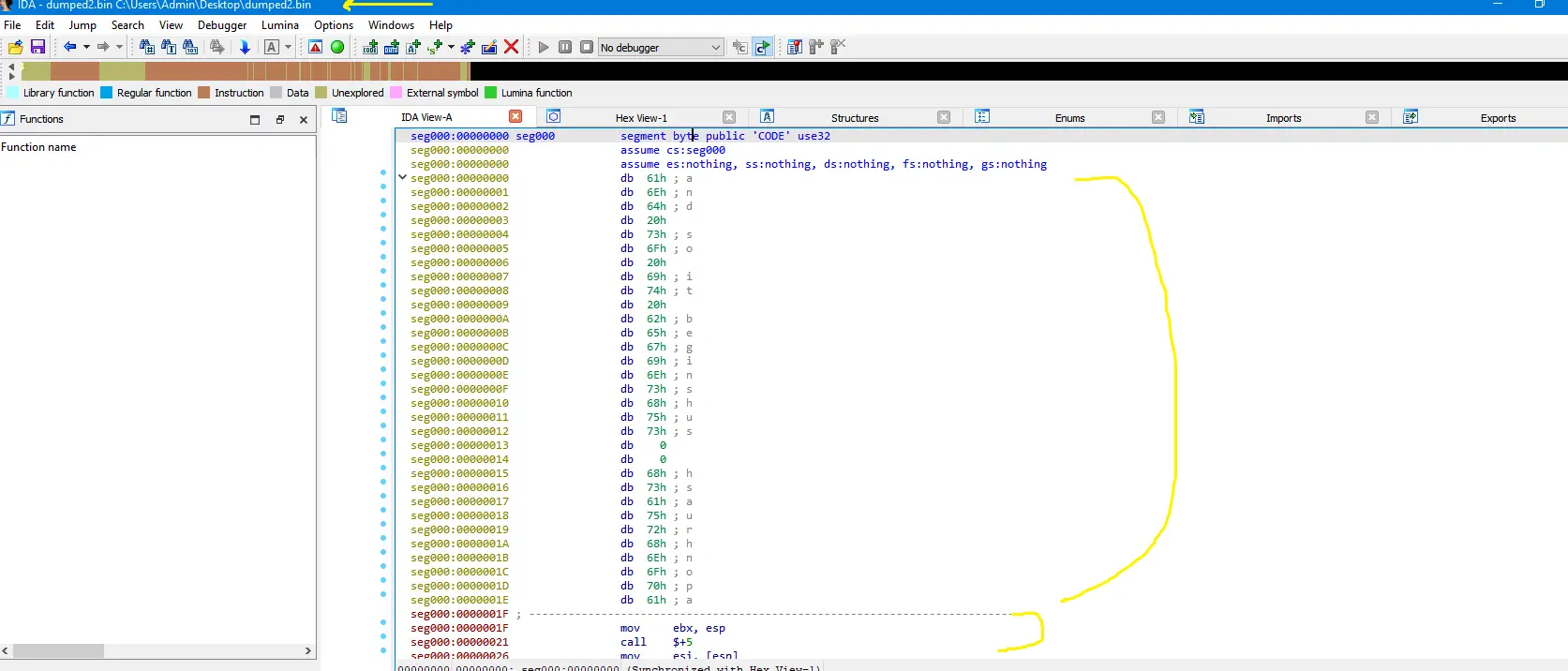Click the red X delete toolbar icon
The height and width of the screenshot is (671, 1568).
(512, 47)
